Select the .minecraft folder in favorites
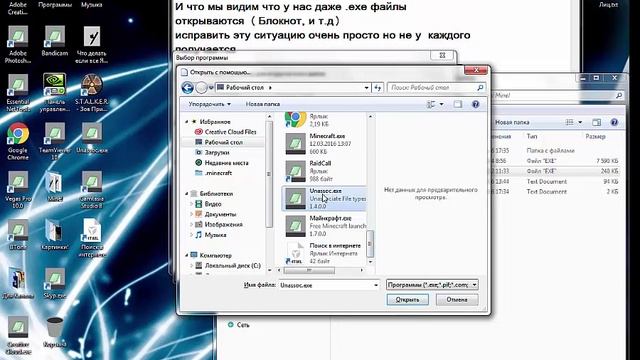 click(218, 173)
